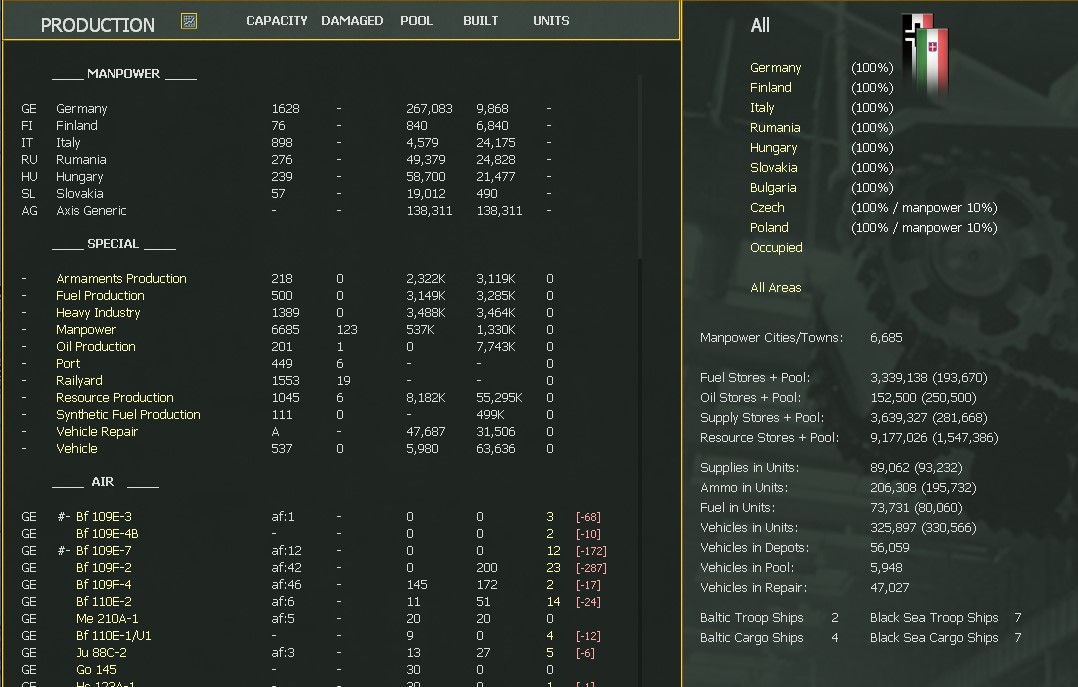1078x687 pixels.
Task: Open Synthetic Fuel Production details
Action: pos(128,414)
